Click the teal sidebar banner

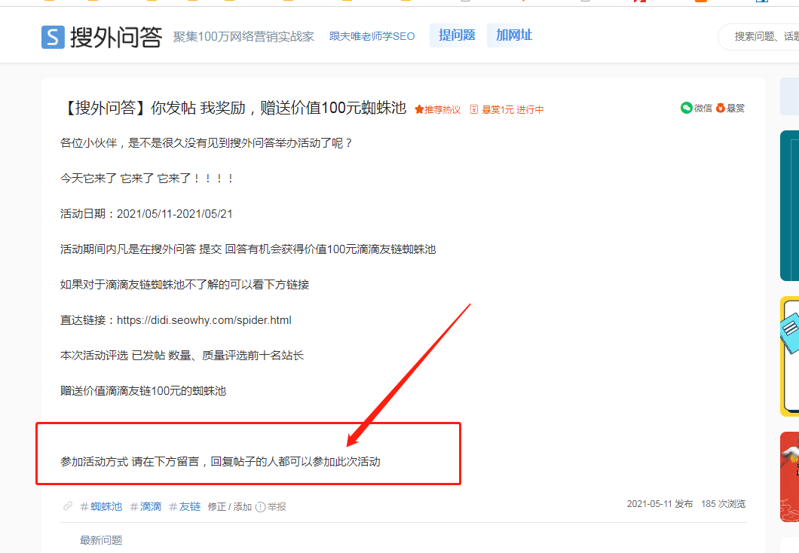789,205
